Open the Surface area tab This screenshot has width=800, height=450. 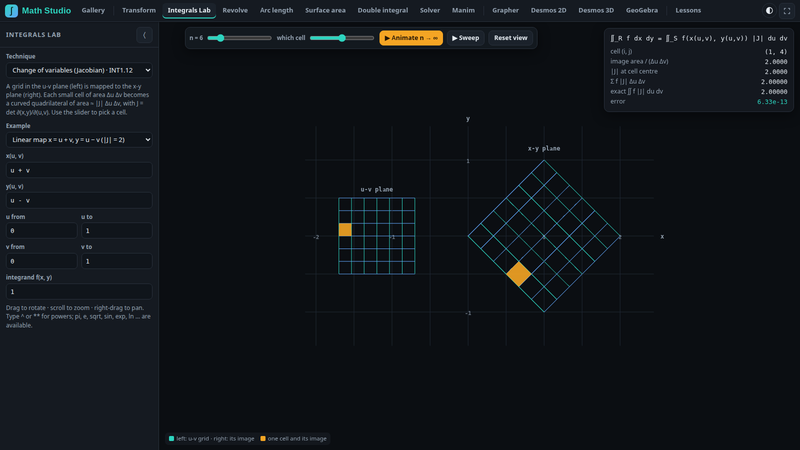click(x=325, y=10)
